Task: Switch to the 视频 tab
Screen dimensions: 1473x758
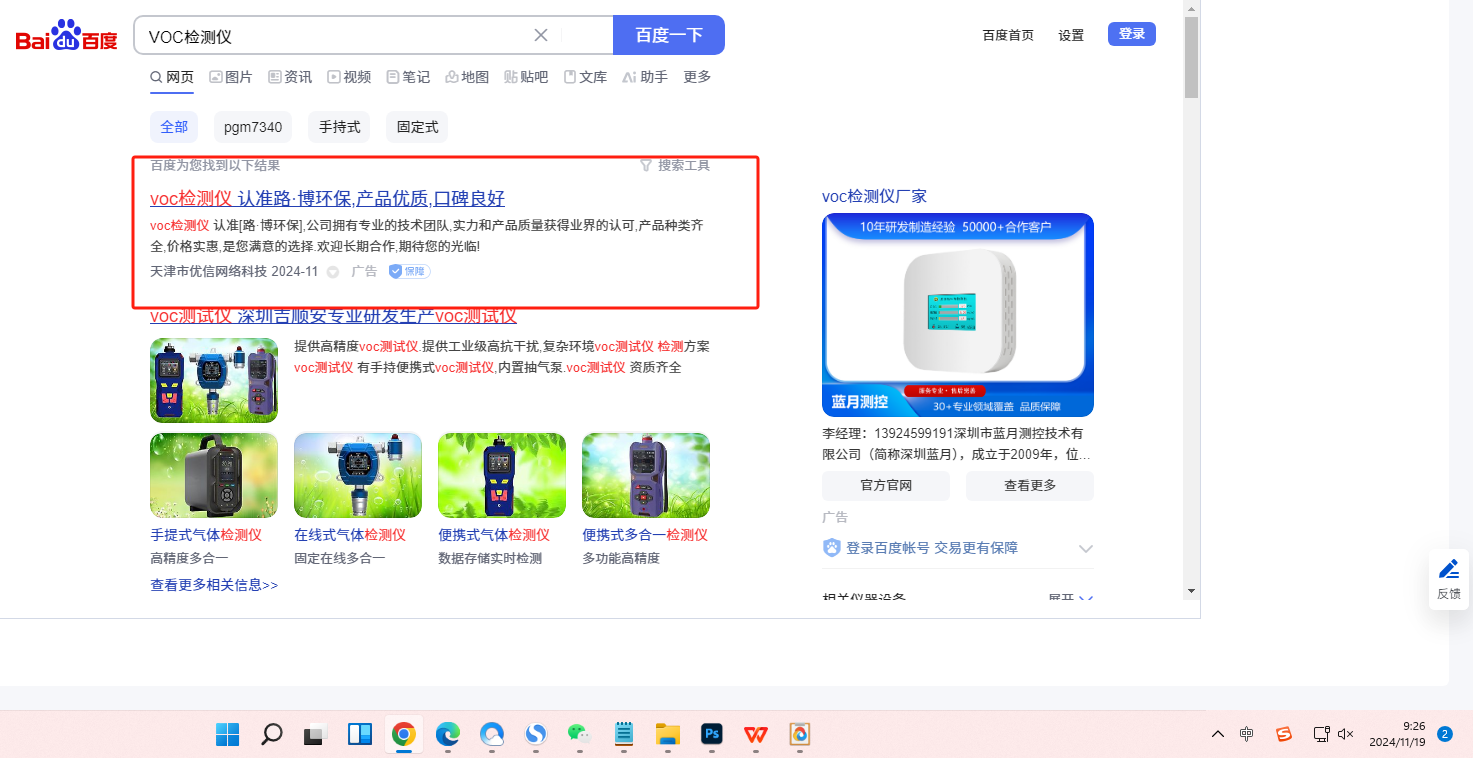Action: [349, 77]
